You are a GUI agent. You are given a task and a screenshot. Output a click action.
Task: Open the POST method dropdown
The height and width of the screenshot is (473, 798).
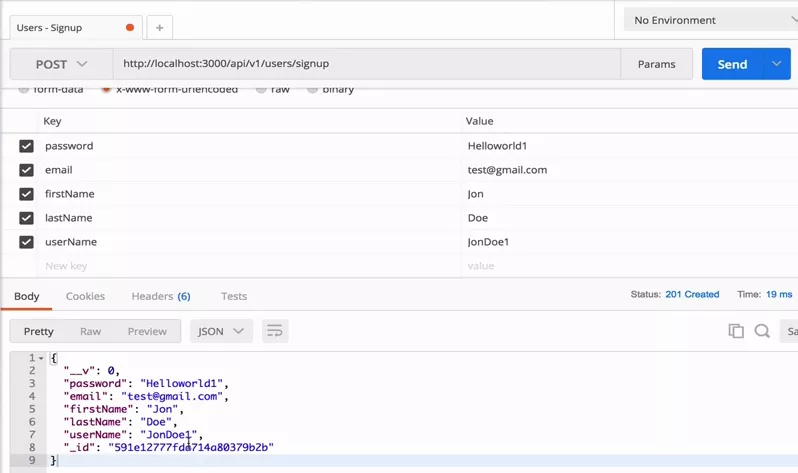[62, 64]
